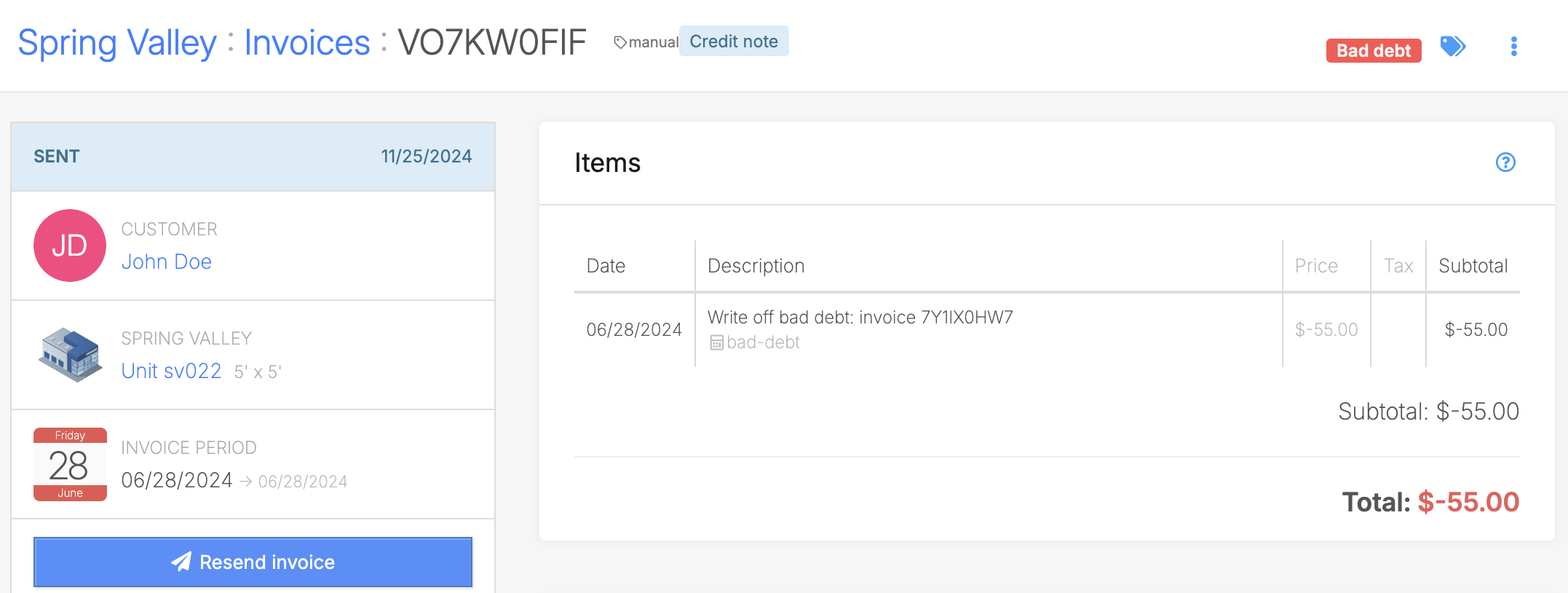Click the Items help question mark icon
The width and height of the screenshot is (1568, 593).
point(1505,162)
